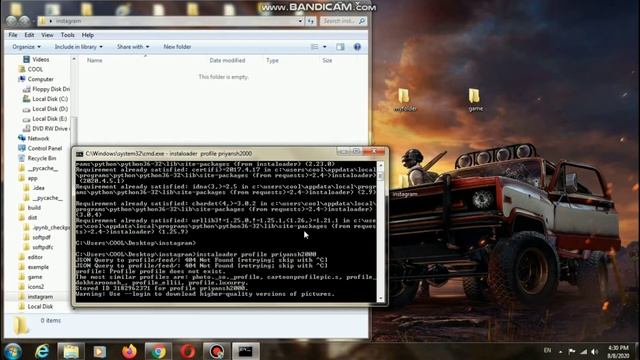The image size is (640, 360).
Task: Select Videos in the navigation pane
Action: click(x=36, y=60)
